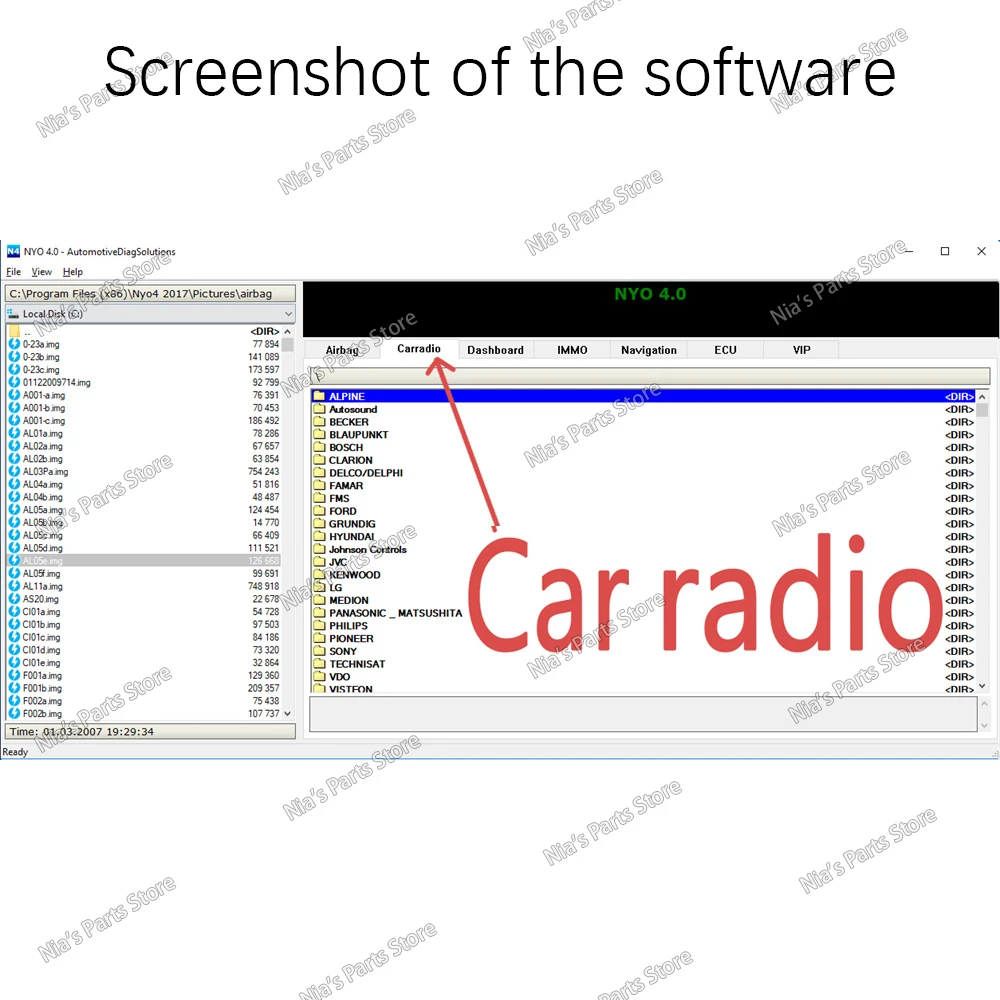The height and width of the screenshot is (1000, 1000).
Task: Switch to the Carradio tab
Action: (419, 348)
